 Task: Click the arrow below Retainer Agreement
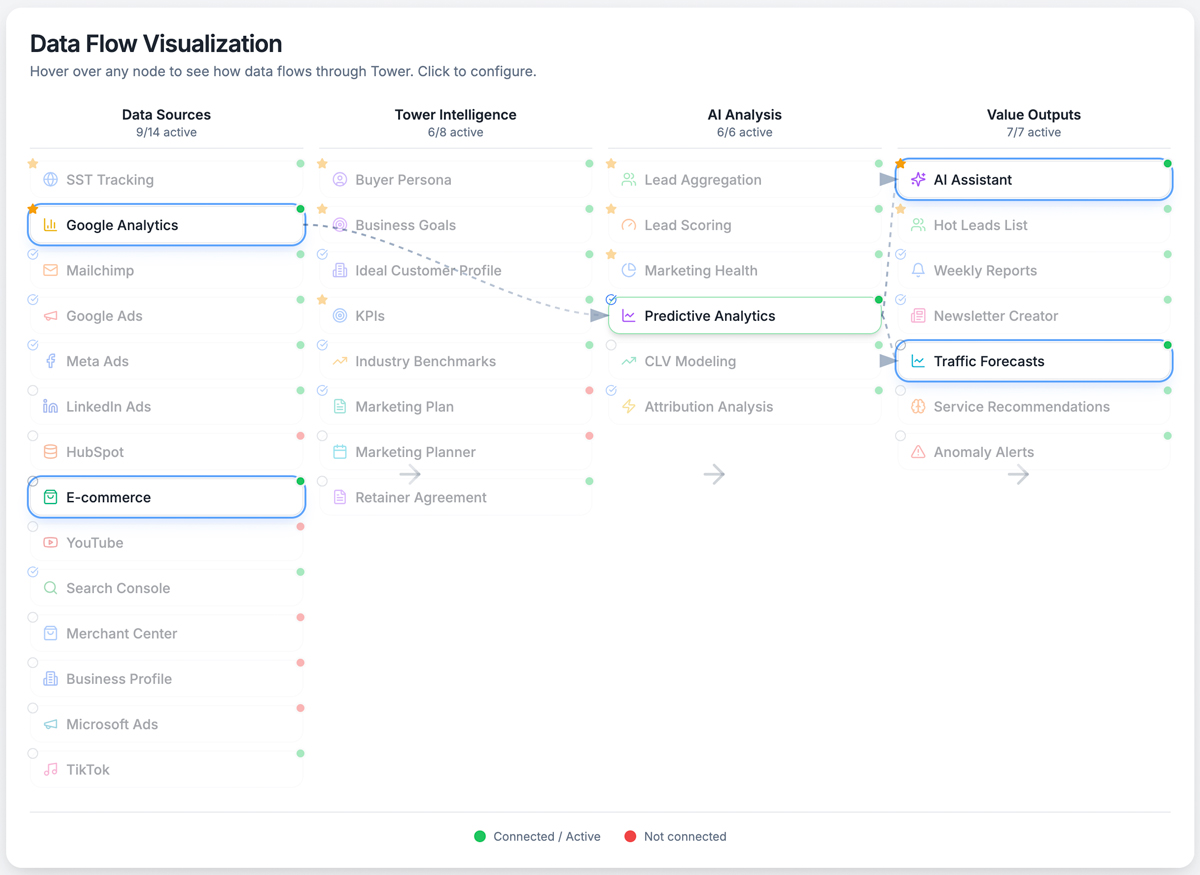(410, 474)
